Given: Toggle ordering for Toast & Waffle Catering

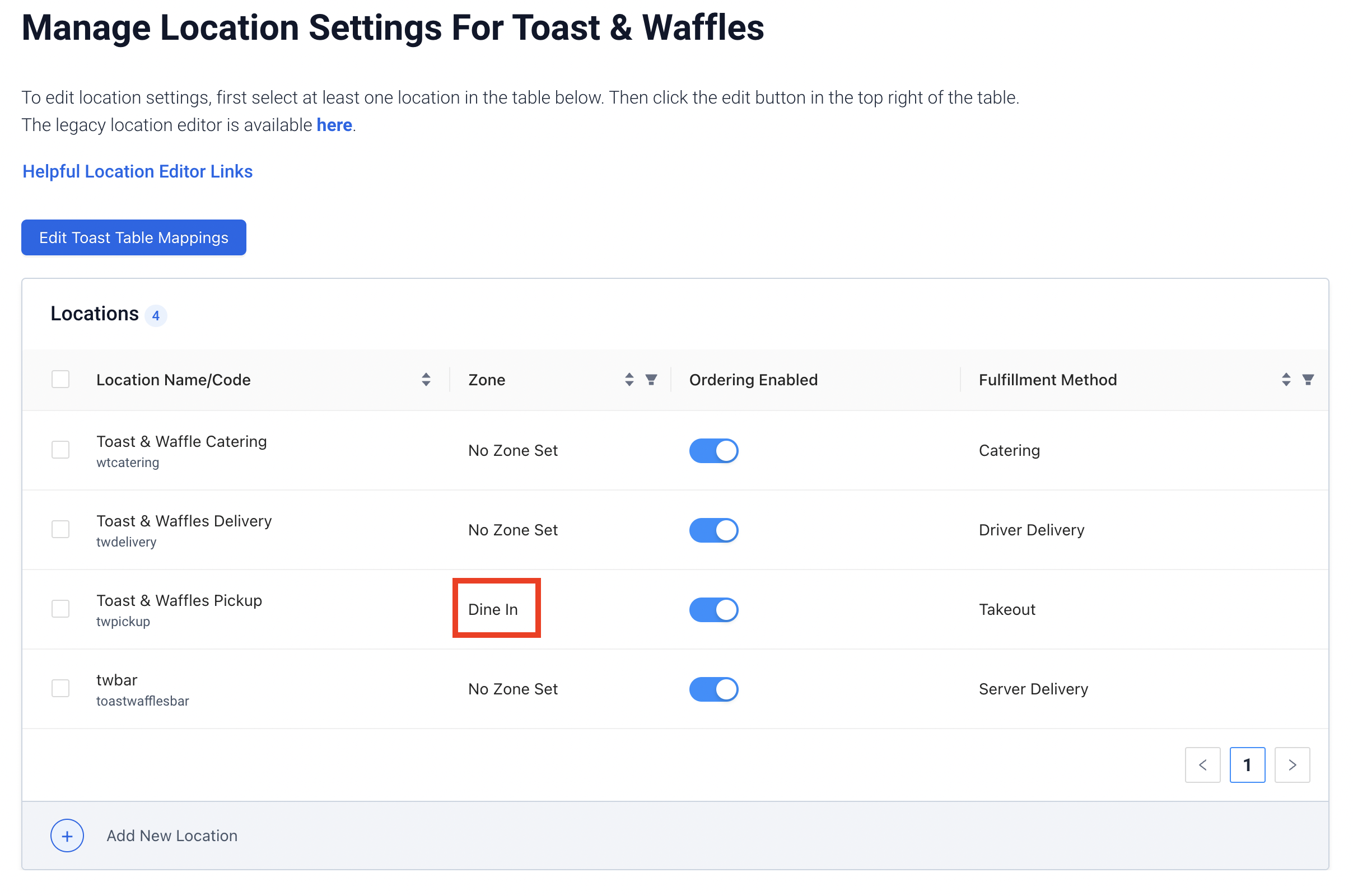Looking at the screenshot, I should coord(713,450).
